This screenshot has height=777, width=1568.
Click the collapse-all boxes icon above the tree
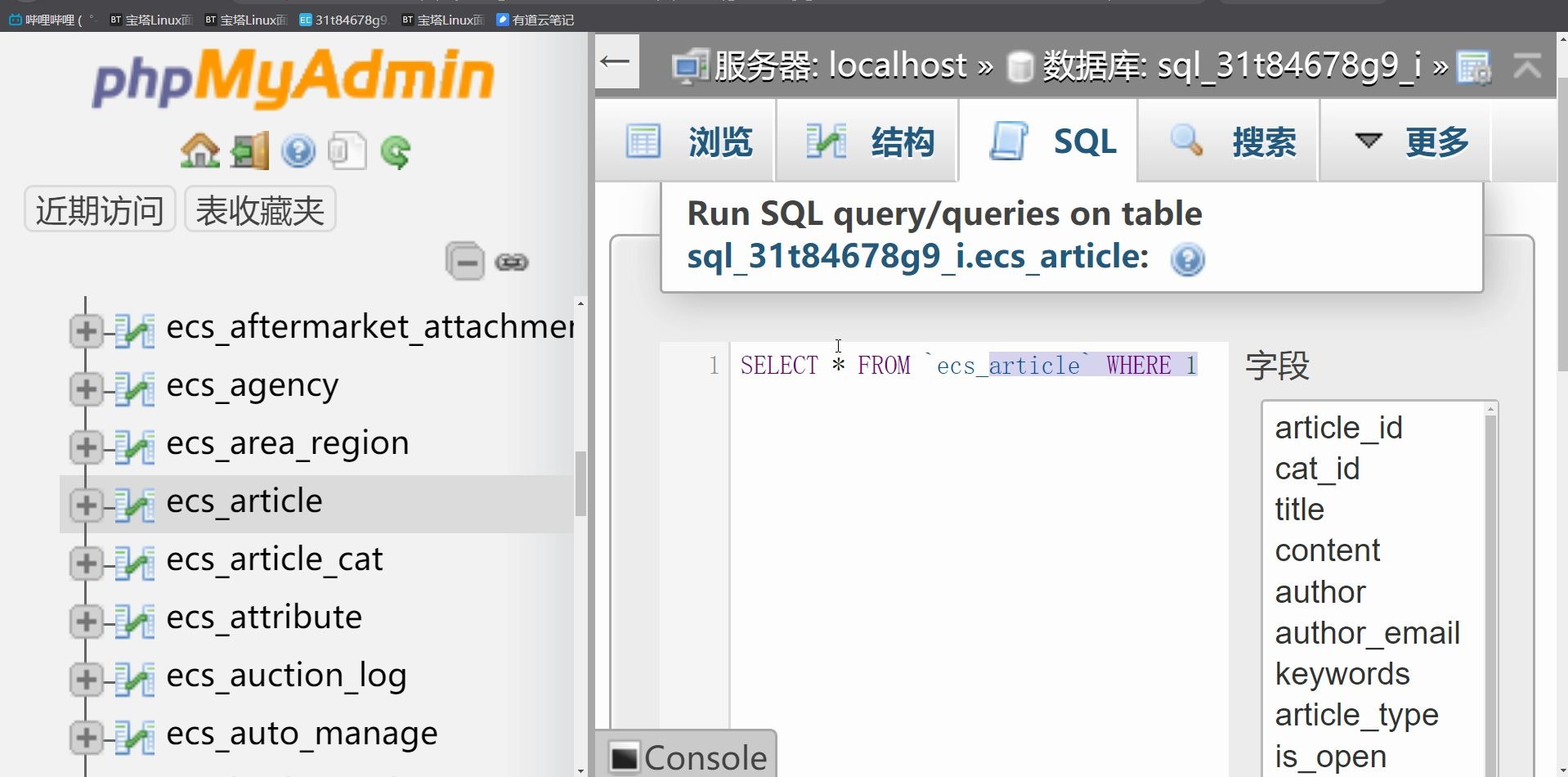click(x=466, y=262)
